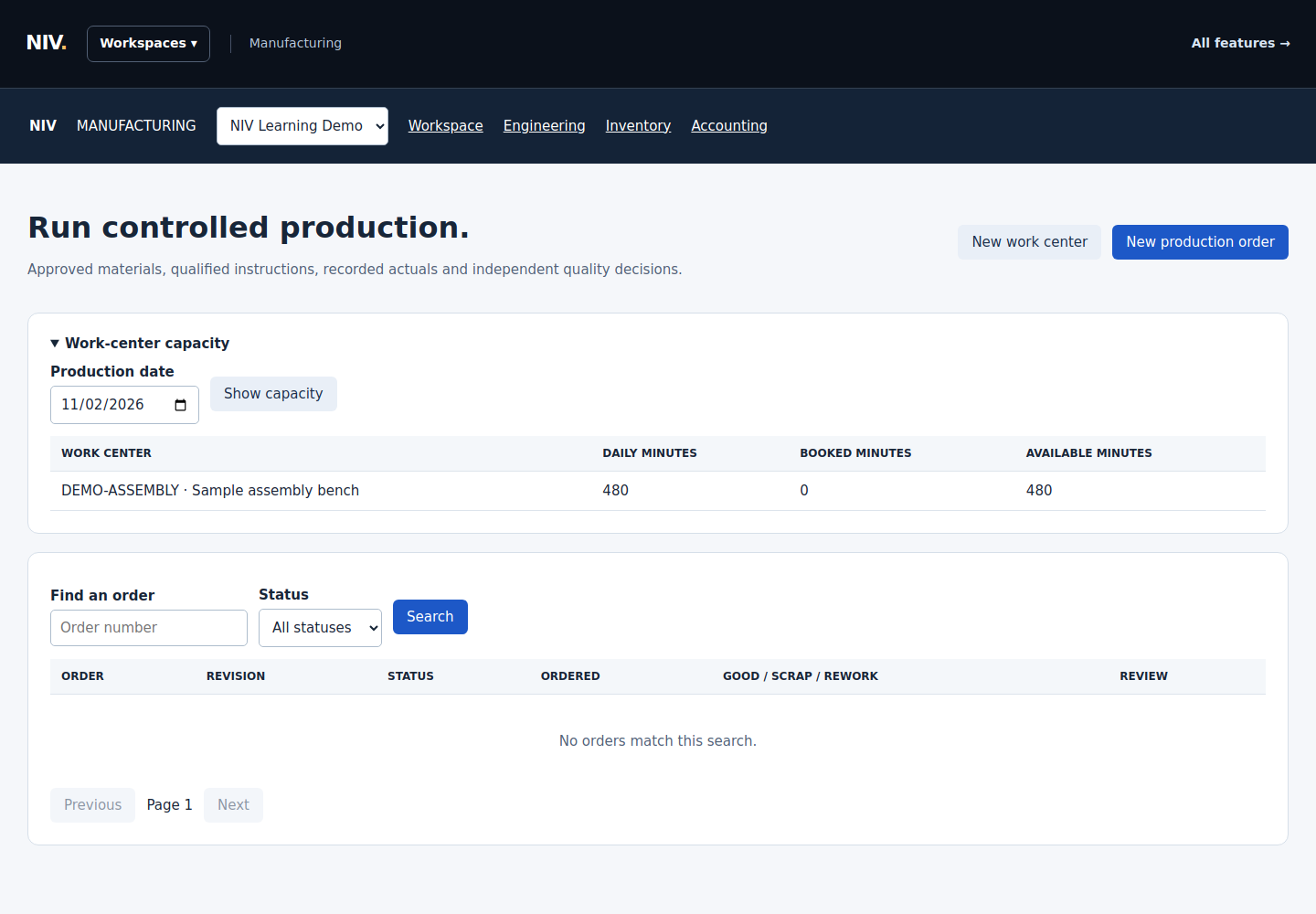Click the Page 1 indicator
Image resolution: width=1316 pixels, height=914 pixels.
(x=169, y=805)
